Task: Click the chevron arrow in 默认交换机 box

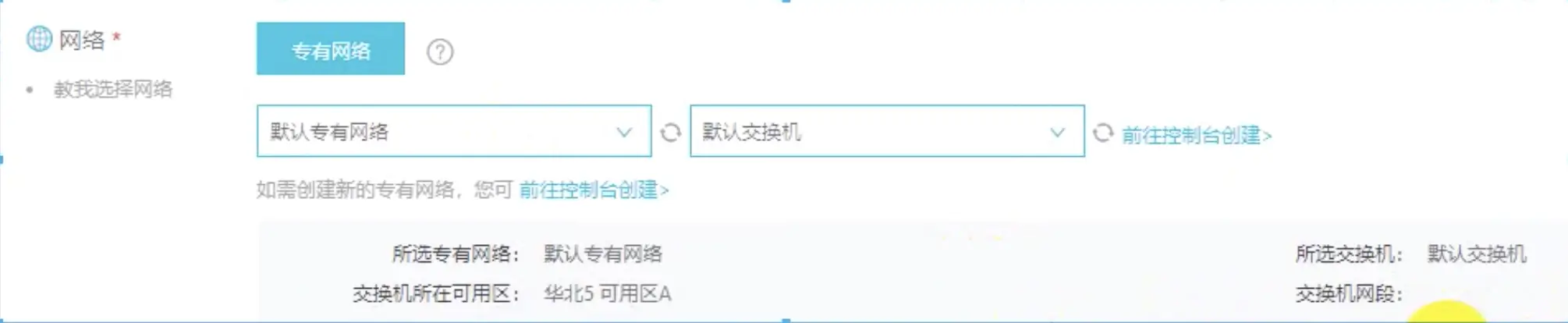Action: 1057,132
